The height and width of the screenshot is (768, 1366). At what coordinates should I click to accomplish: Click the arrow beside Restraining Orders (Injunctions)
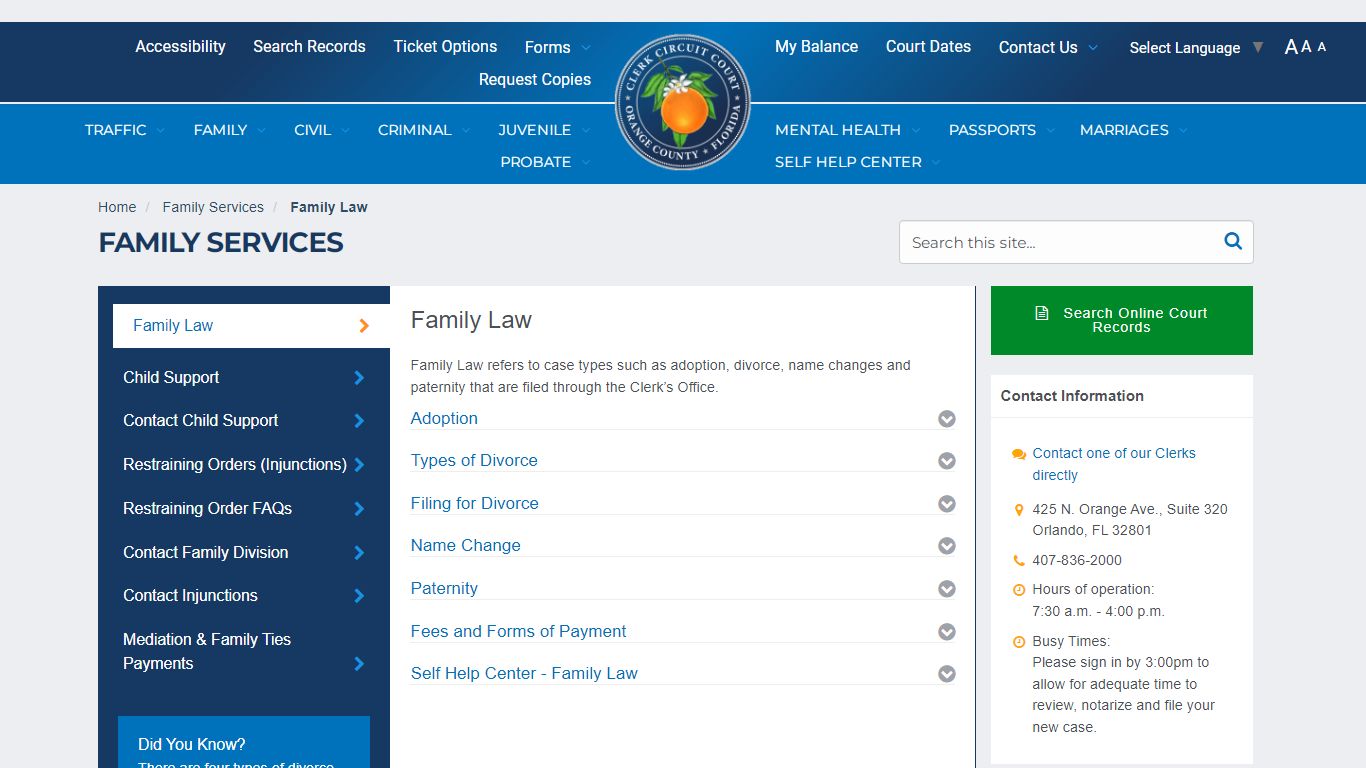pyautogui.click(x=359, y=465)
